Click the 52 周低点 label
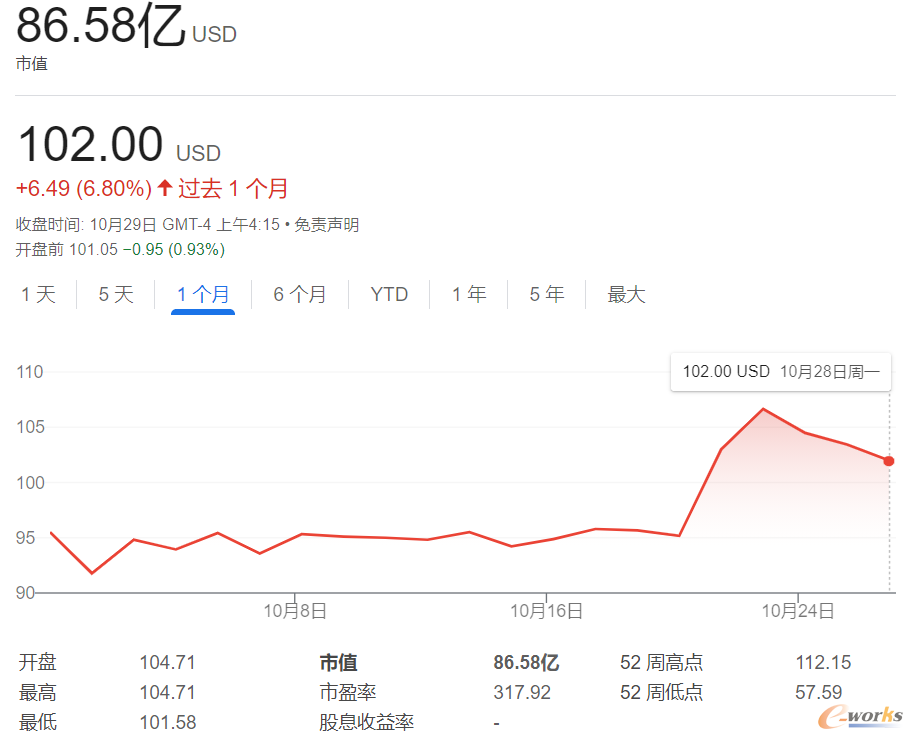 [661, 693]
